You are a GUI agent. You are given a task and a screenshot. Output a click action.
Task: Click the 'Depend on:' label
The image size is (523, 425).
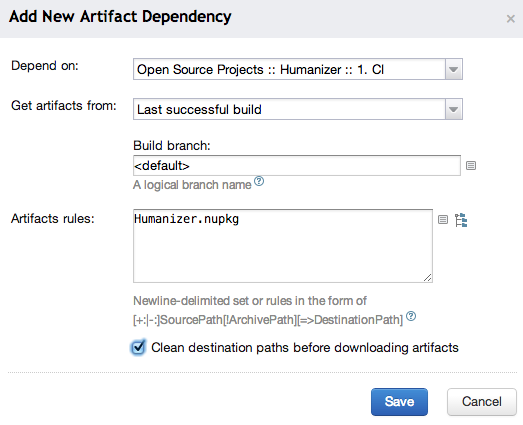coord(45,66)
